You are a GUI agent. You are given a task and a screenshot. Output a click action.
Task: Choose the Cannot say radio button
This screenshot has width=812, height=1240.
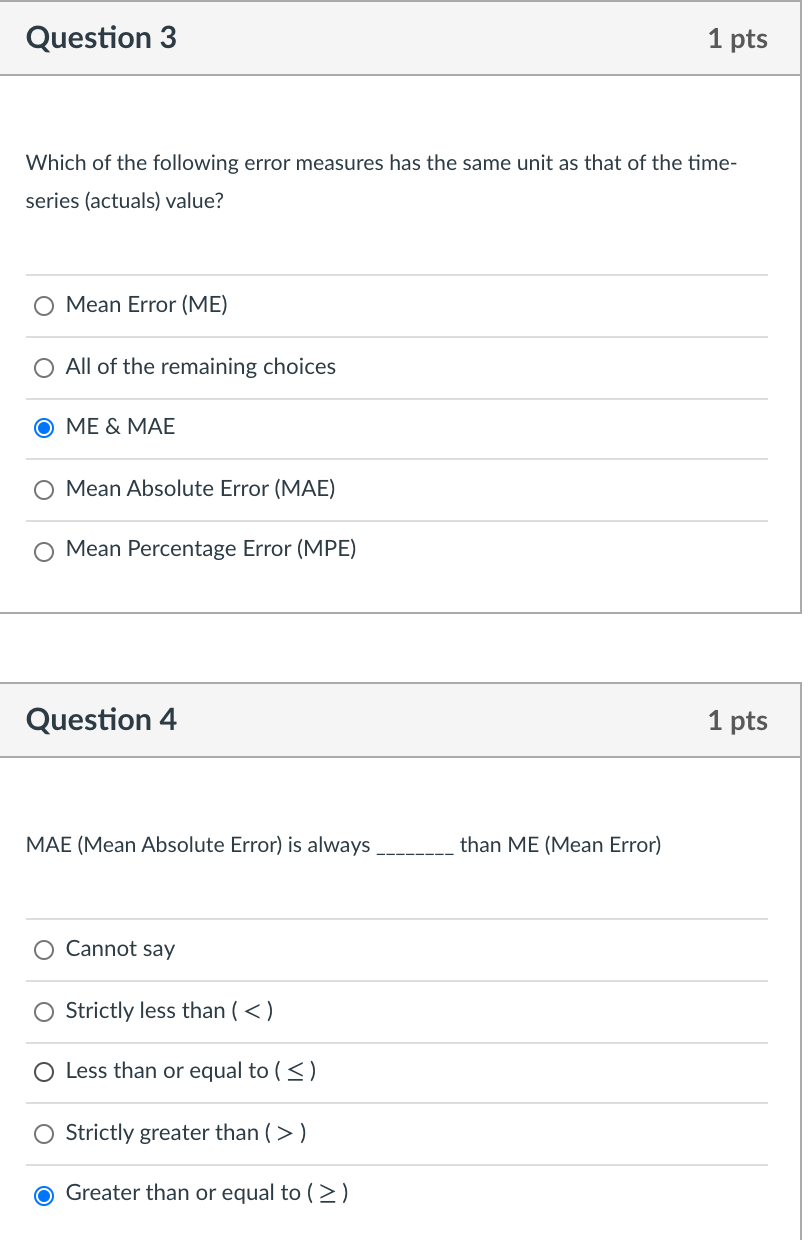click(x=44, y=951)
